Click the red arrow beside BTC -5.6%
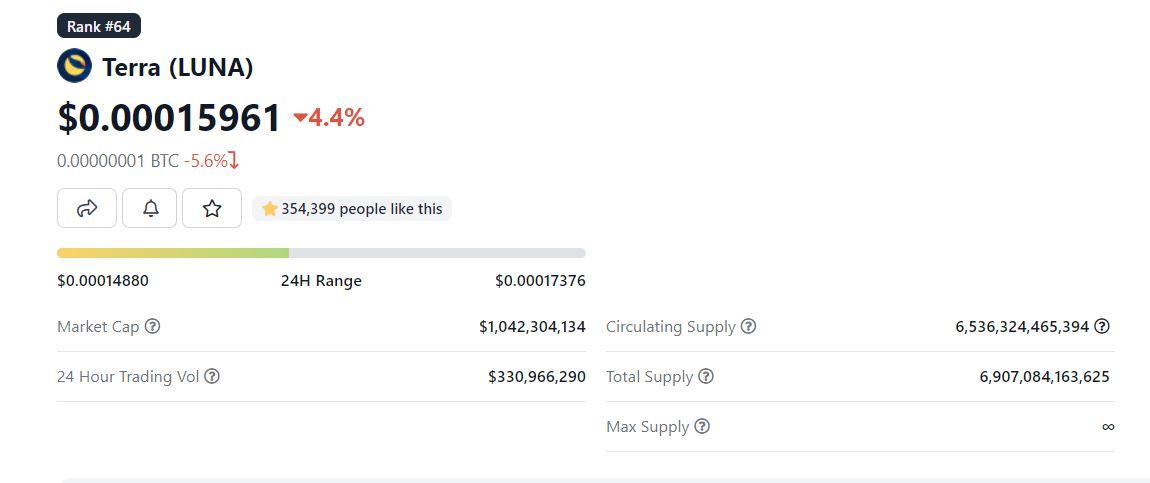This screenshot has width=1150, height=483. click(234, 160)
